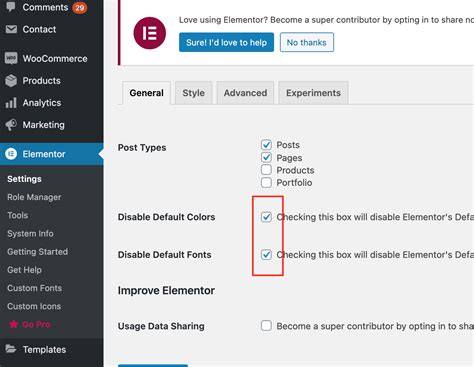Switch to the Advanced tab
474x367 pixels.
[245, 93]
